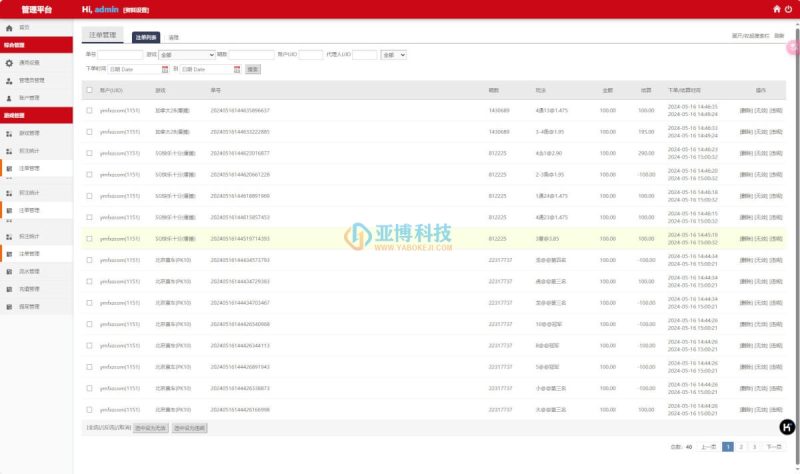Tick the checkbox of the 14:46:23 order row
Screen dimensions: 800x474
[89, 153]
